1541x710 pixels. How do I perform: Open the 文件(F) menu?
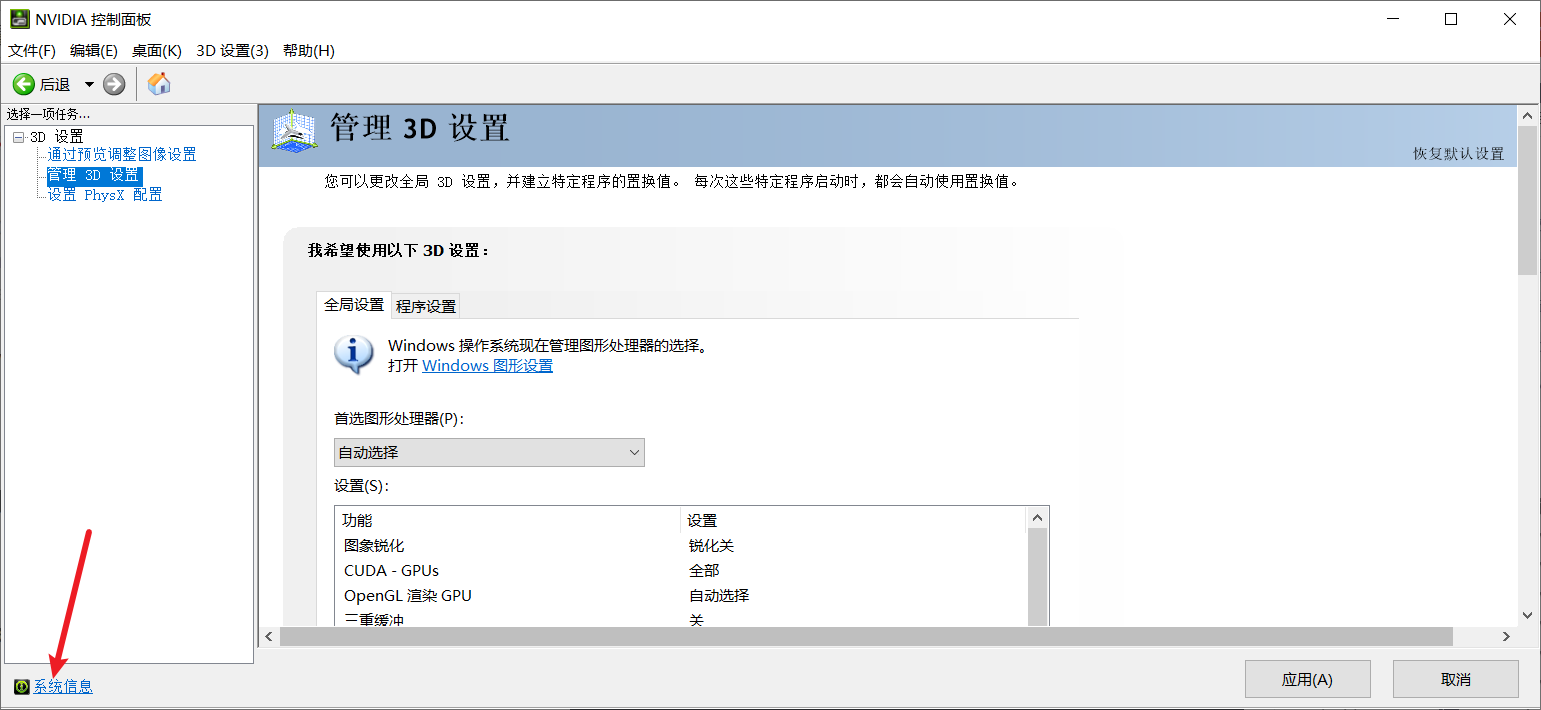coord(32,50)
